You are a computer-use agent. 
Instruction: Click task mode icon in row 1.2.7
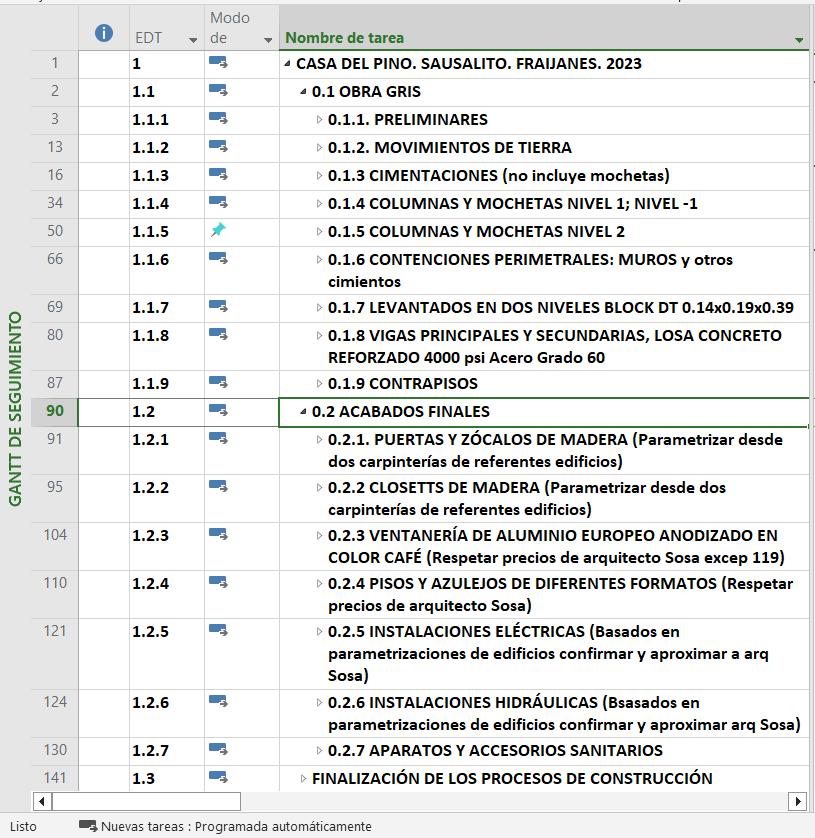[218, 749]
